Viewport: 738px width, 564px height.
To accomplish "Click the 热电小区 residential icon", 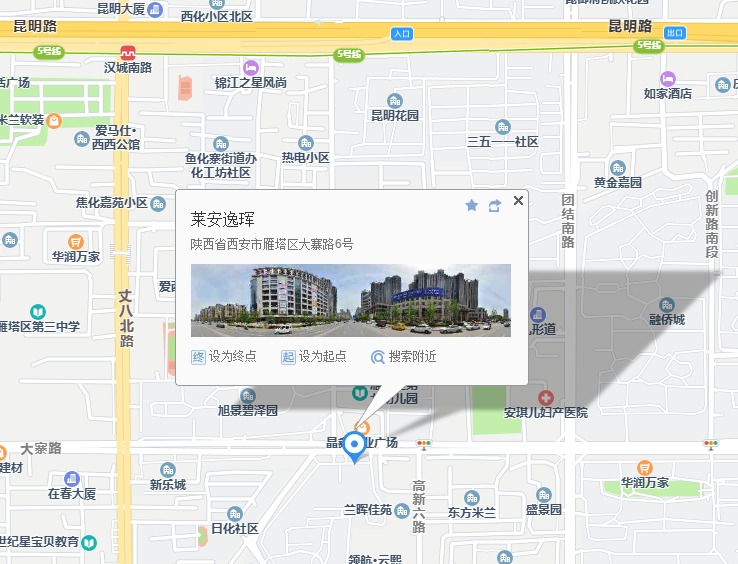I will (305, 143).
